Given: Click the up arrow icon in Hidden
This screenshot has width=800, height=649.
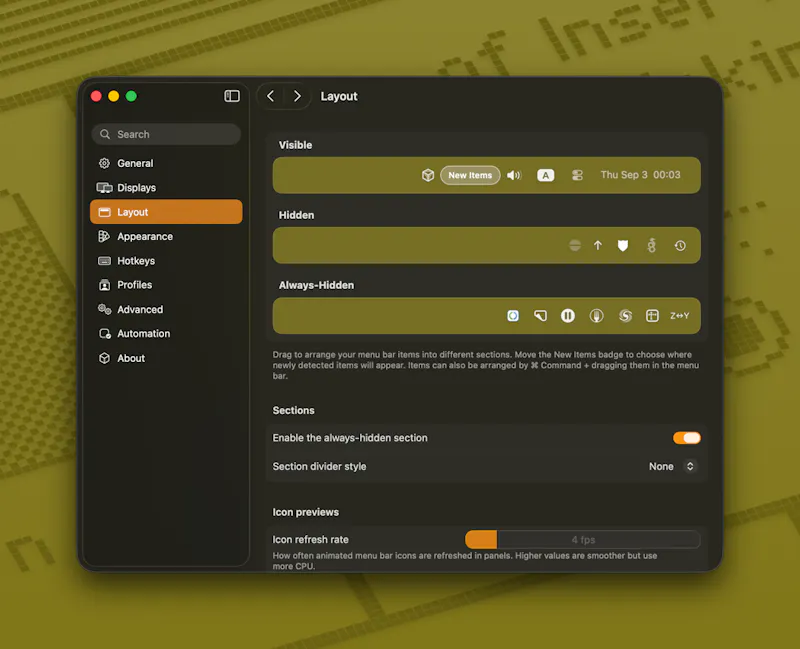Looking at the screenshot, I should click(x=598, y=245).
